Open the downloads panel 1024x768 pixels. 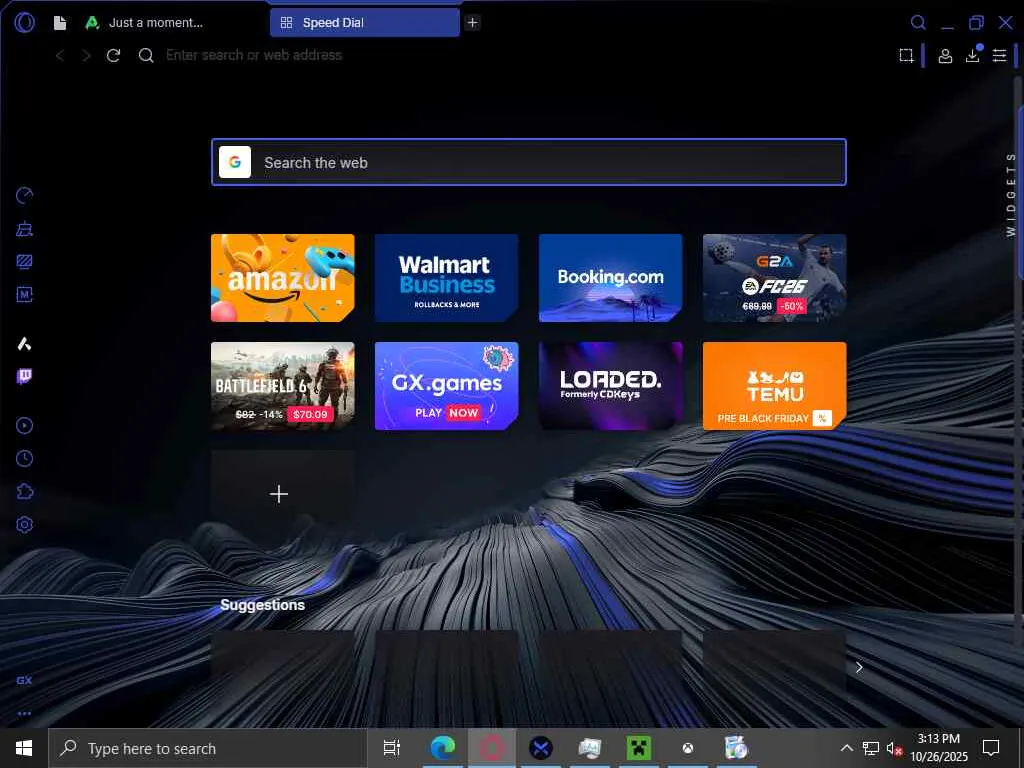tap(973, 56)
